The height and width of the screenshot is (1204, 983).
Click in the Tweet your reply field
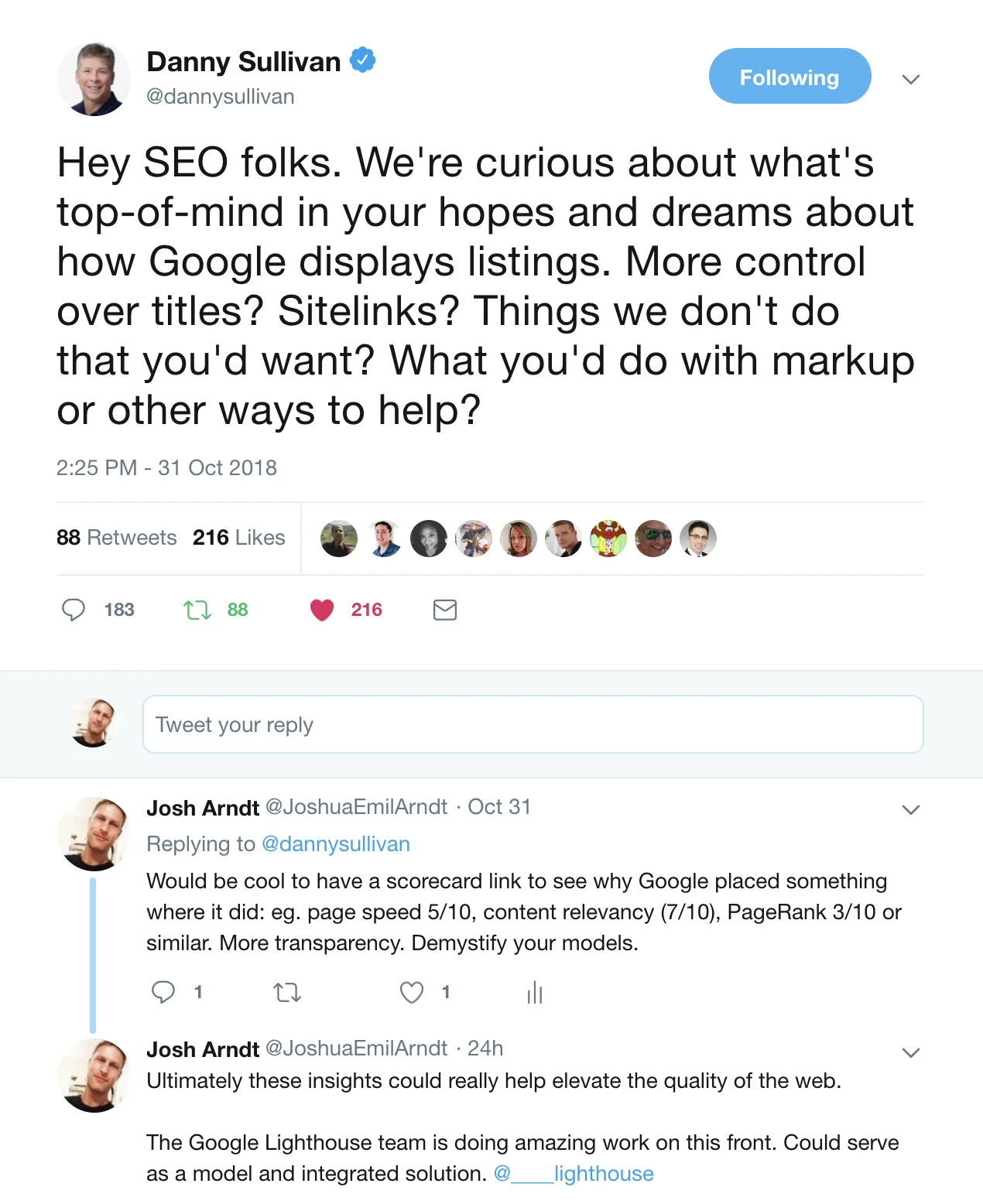(x=533, y=724)
